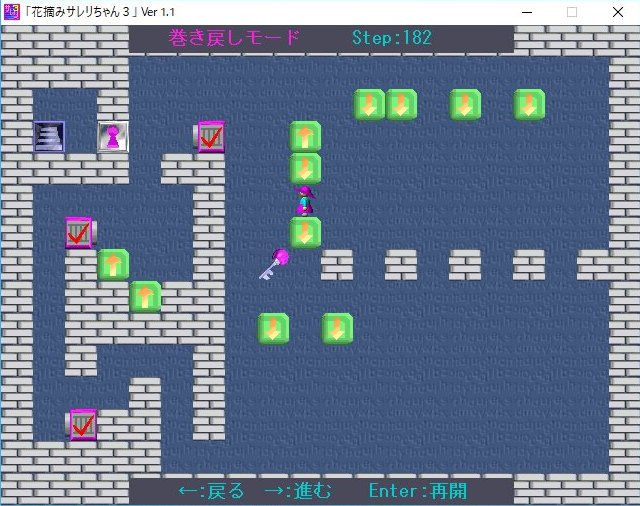
Task: Click the silver key with pink handle
Action: pos(273,264)
